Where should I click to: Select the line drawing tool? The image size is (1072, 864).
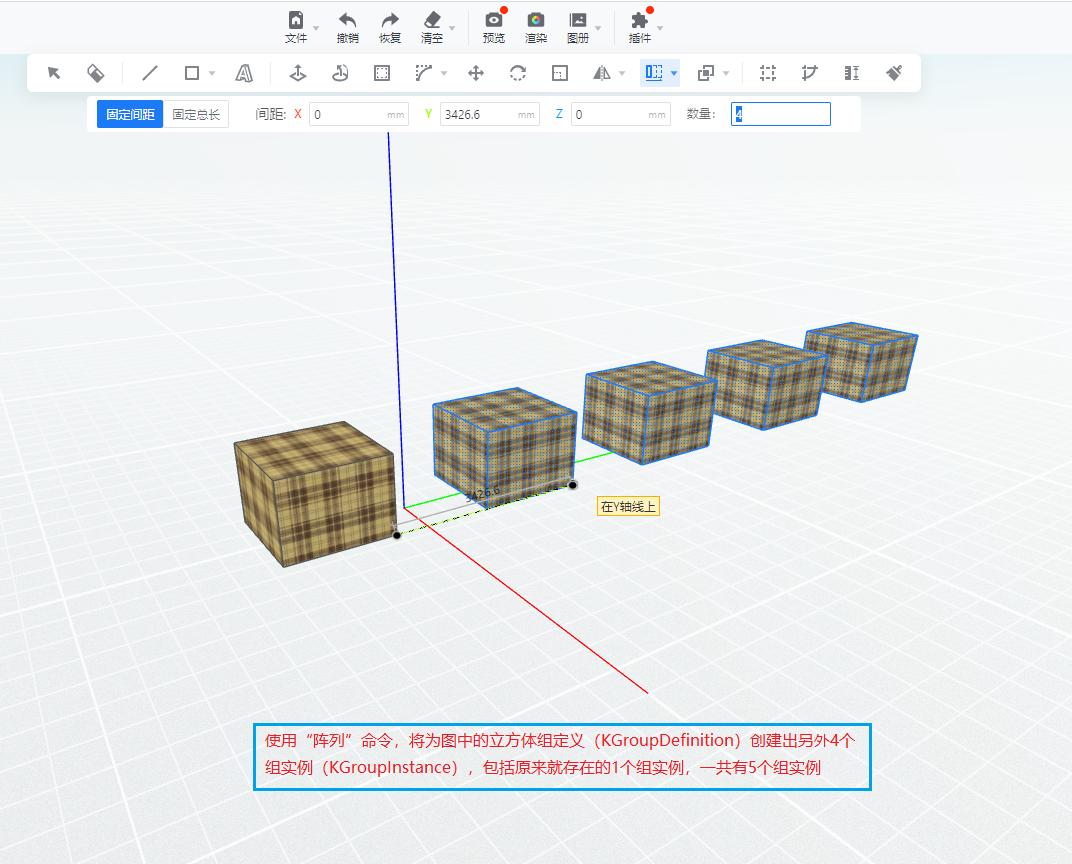coord(150,72)
